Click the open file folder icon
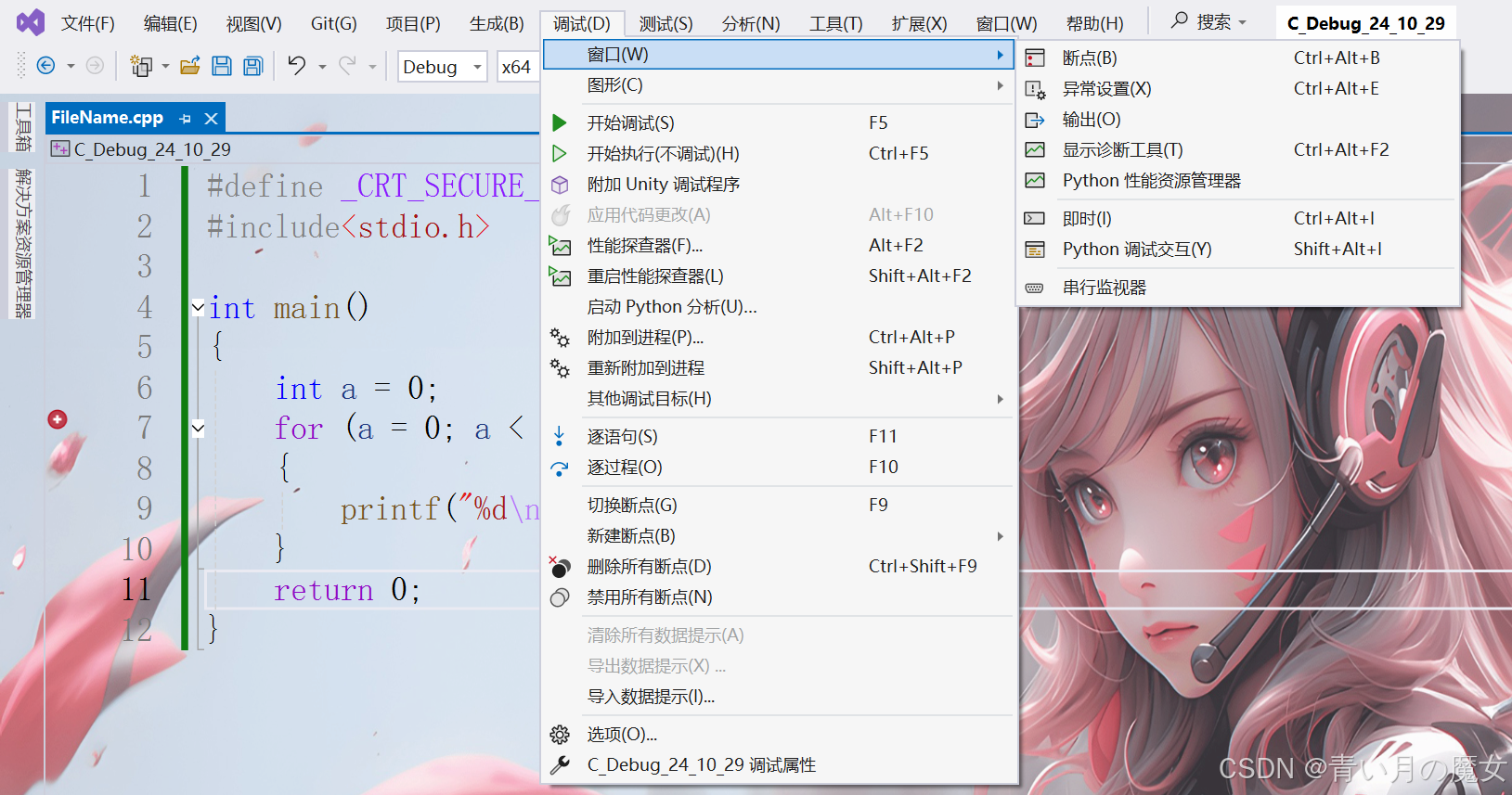The image size is (1512, 795). tap(190, 66)
